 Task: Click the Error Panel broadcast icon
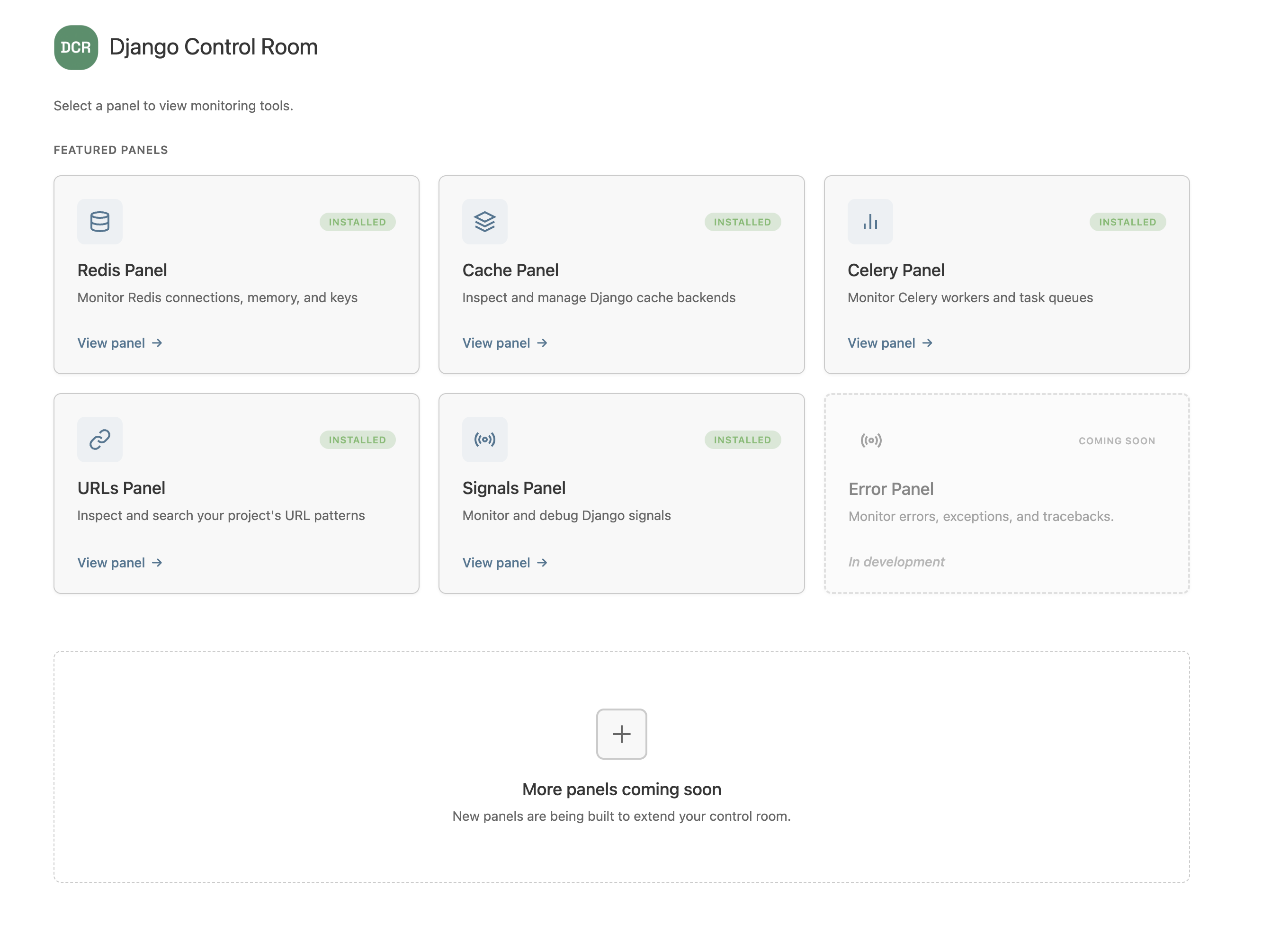tap(870, 440)
